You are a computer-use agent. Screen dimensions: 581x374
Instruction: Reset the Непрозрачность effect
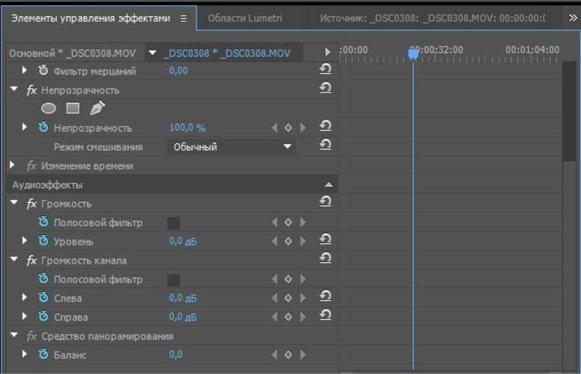[325, 88]
